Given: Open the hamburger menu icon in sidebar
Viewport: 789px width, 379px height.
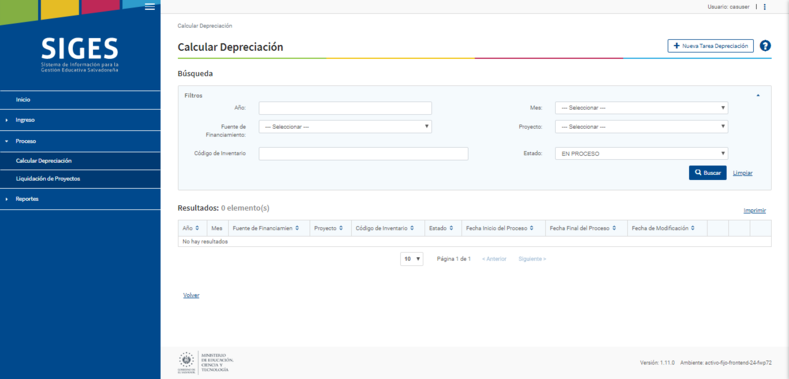Looking at the screenshot, I should 149,7.
